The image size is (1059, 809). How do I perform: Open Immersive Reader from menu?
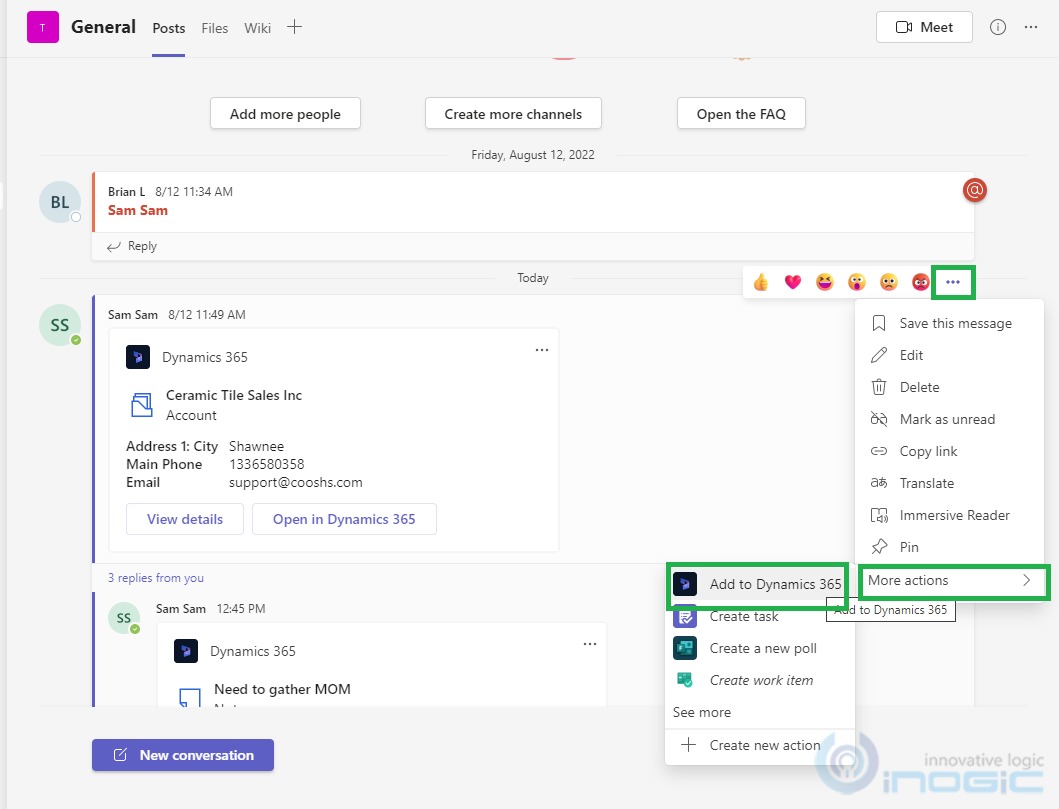(950, 515)
